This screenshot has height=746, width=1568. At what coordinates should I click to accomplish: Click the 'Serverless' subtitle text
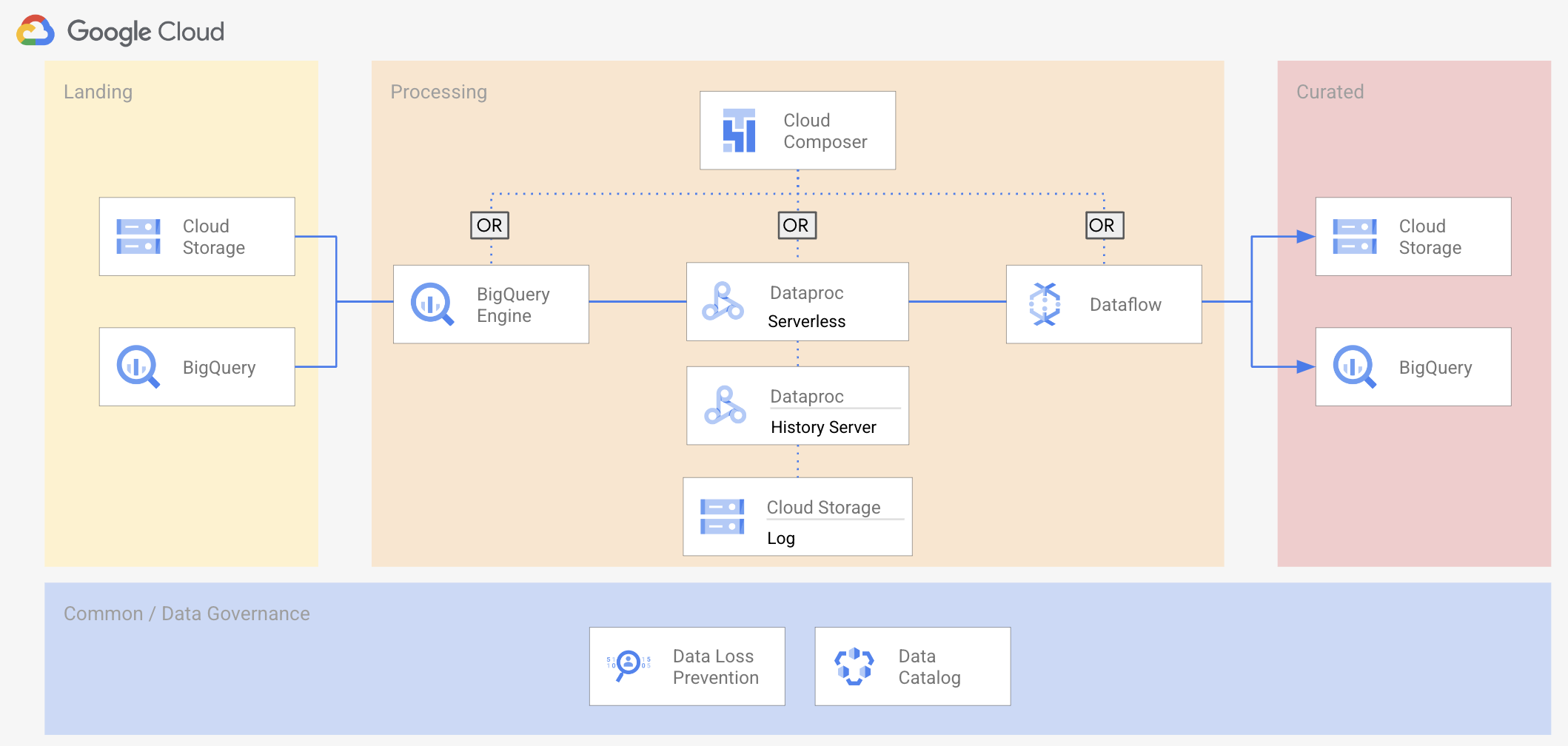click(806, 321)
